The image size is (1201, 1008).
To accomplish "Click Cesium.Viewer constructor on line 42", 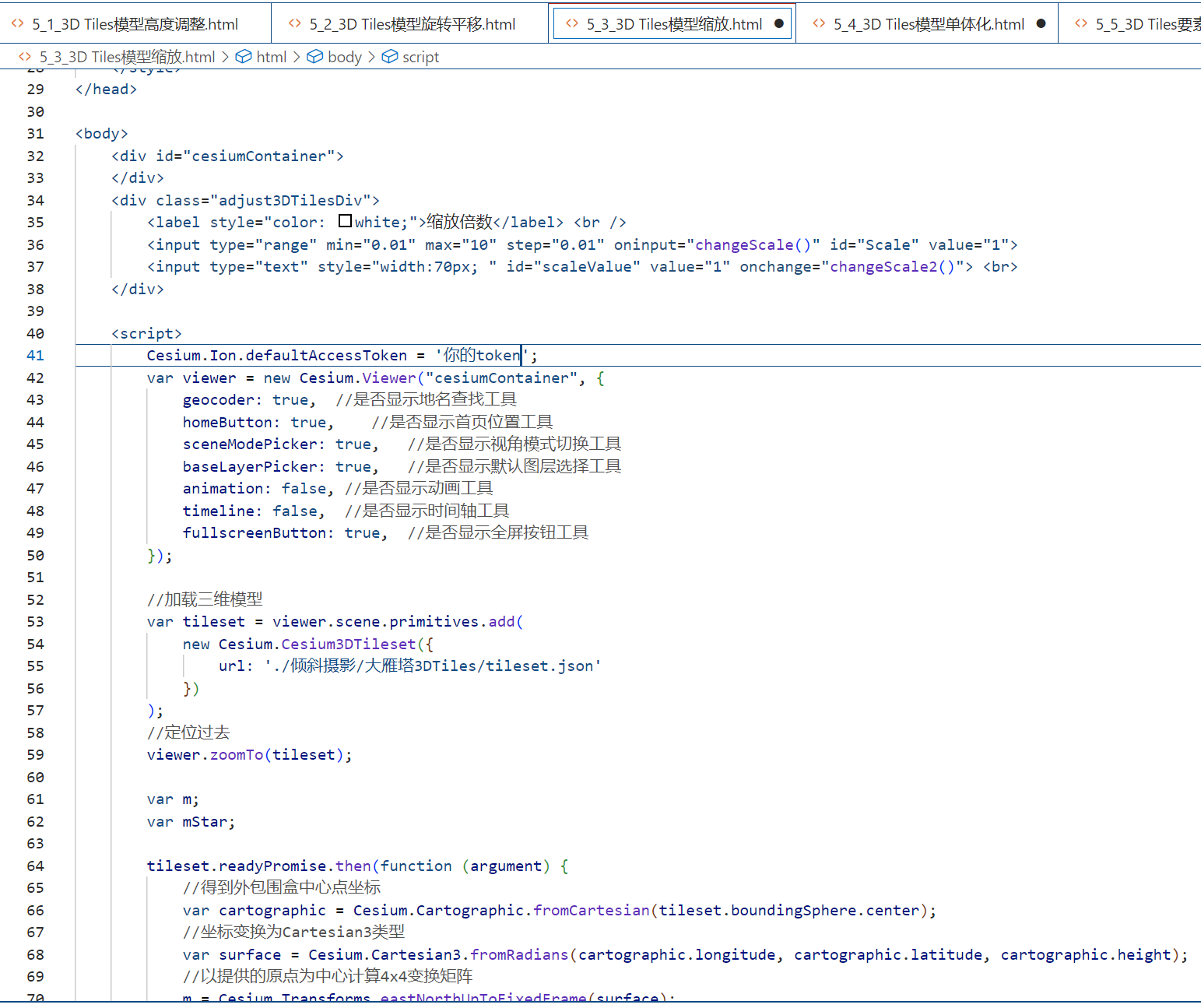I will (358, 378).
